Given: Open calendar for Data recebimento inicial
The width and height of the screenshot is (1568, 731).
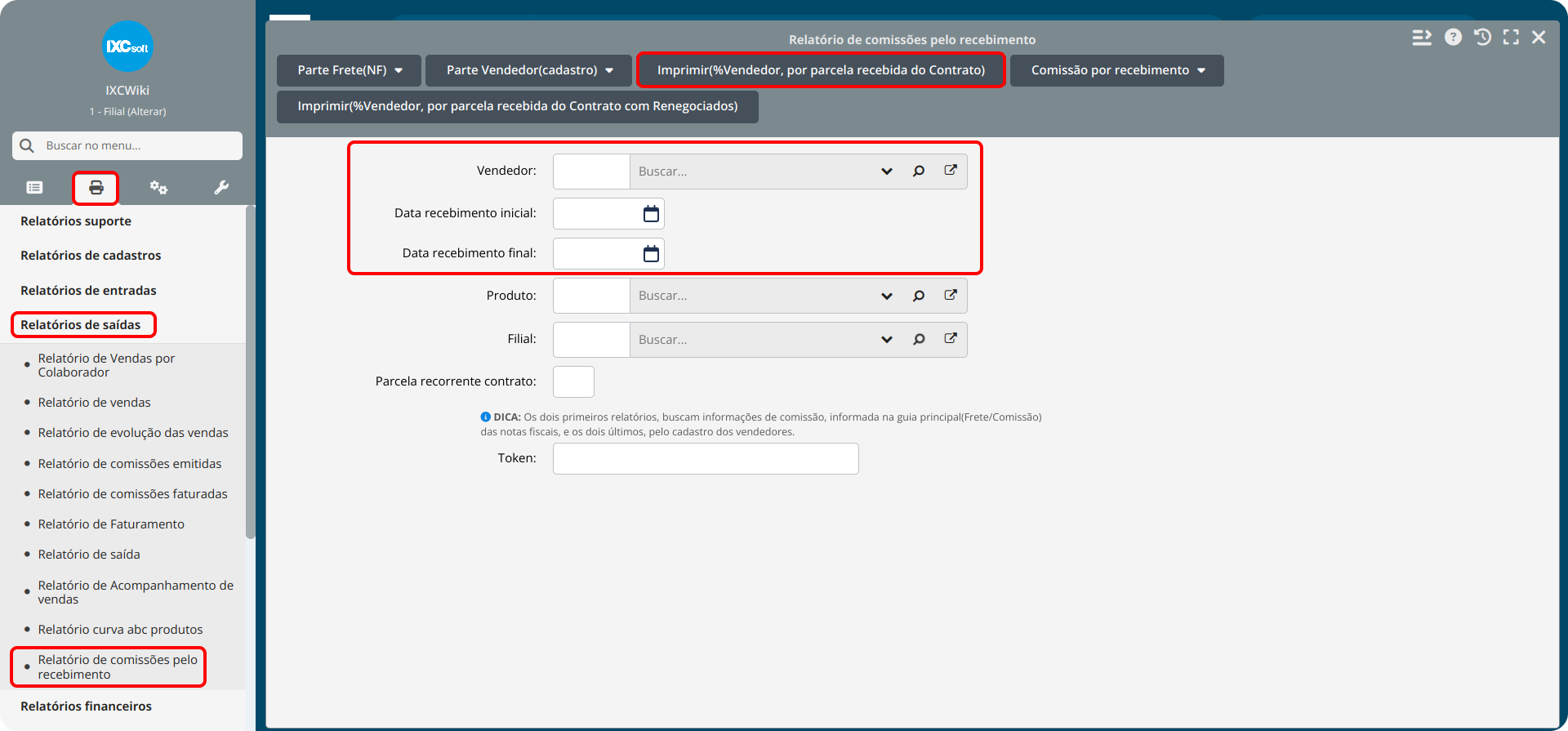Looking at the screenshot, I should tap(651, 214).
